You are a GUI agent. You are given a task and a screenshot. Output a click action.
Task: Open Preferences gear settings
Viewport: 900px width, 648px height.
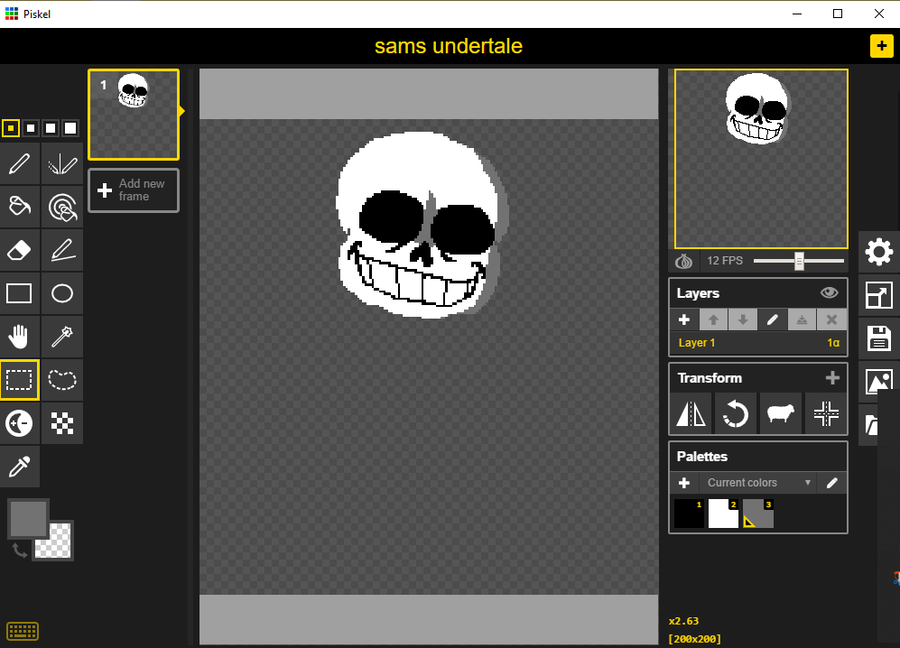tap(879, 252)
